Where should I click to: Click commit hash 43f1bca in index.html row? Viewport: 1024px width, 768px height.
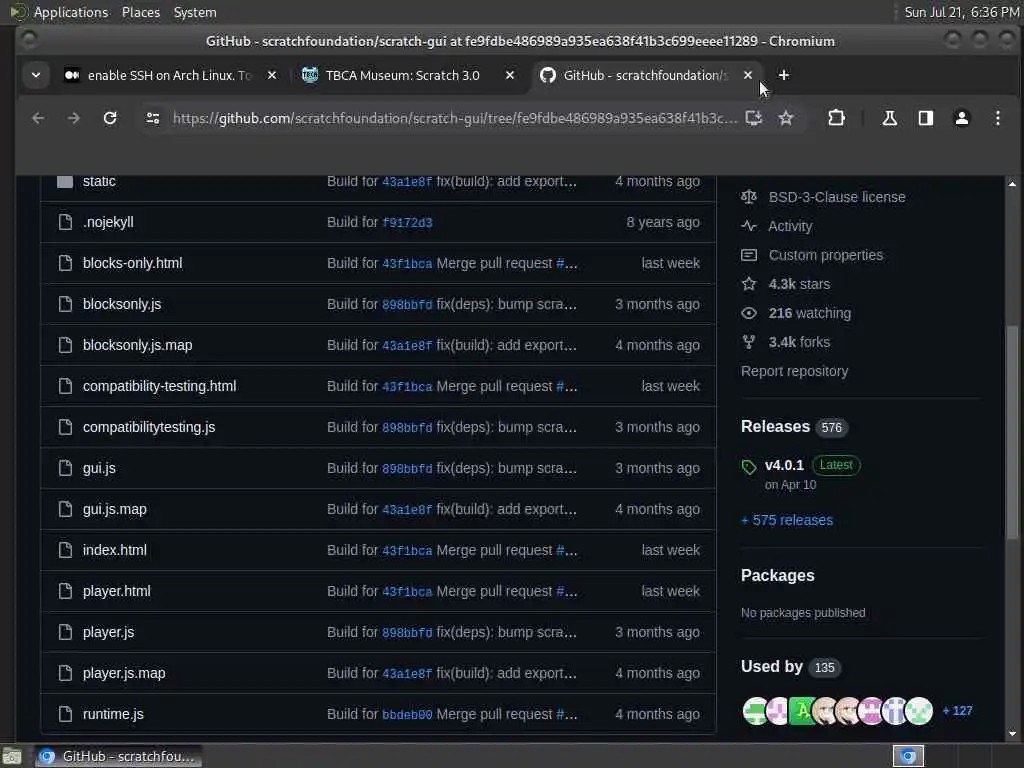click(x=407, y=551)
